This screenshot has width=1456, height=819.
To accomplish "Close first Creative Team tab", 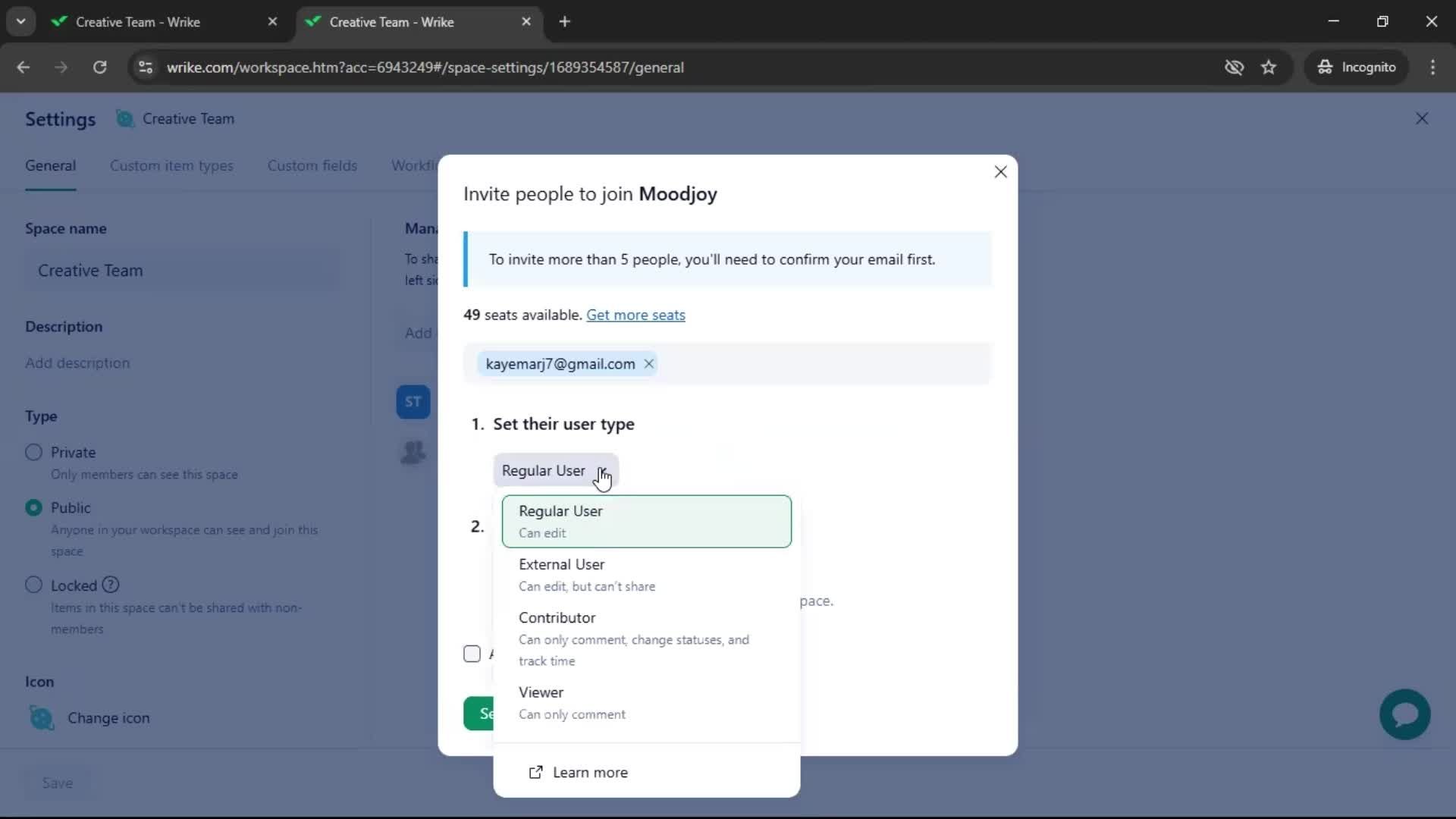I will (x=272, y=22).
